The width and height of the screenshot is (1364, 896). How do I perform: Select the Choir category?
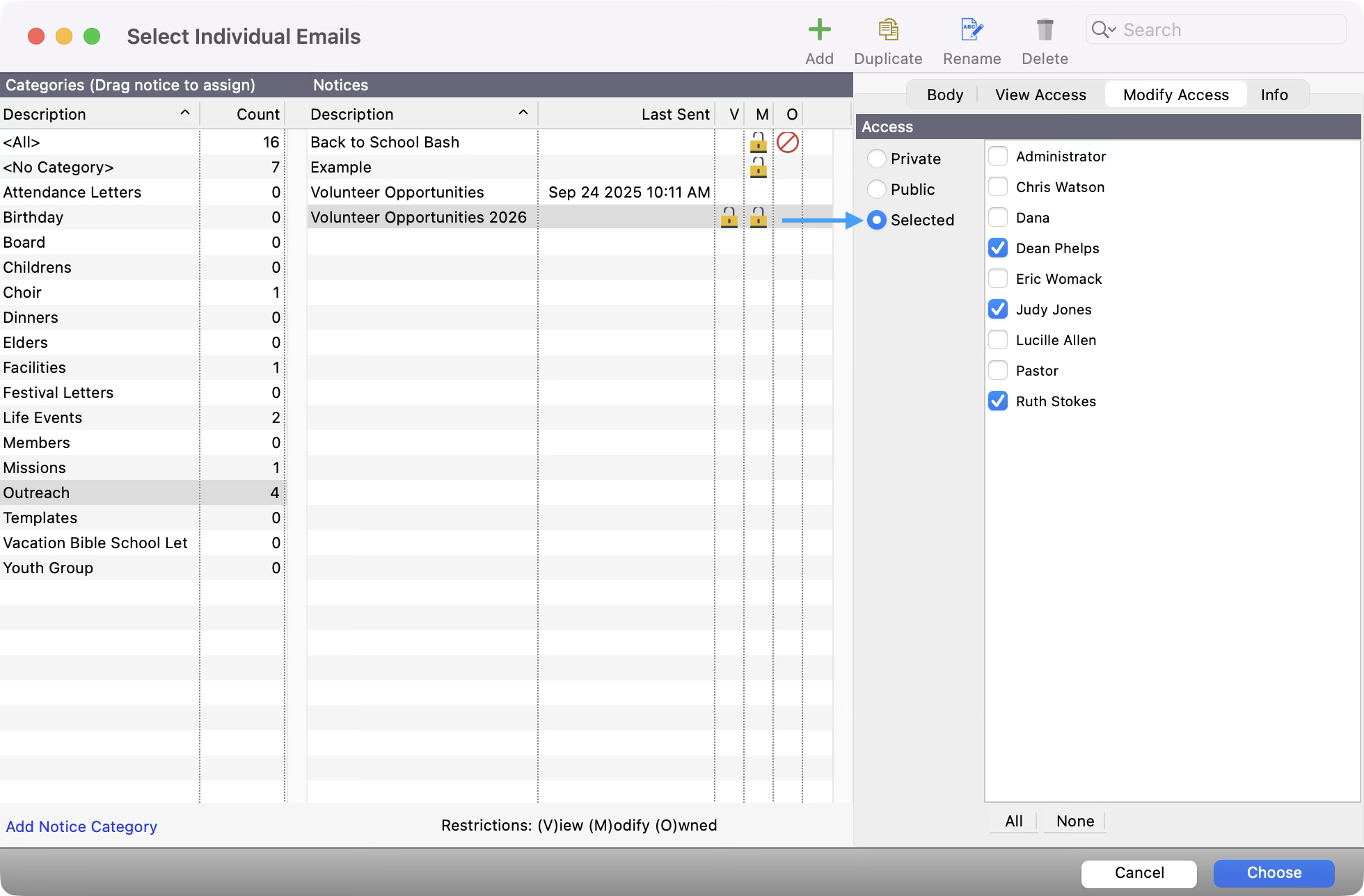(143, 292)
